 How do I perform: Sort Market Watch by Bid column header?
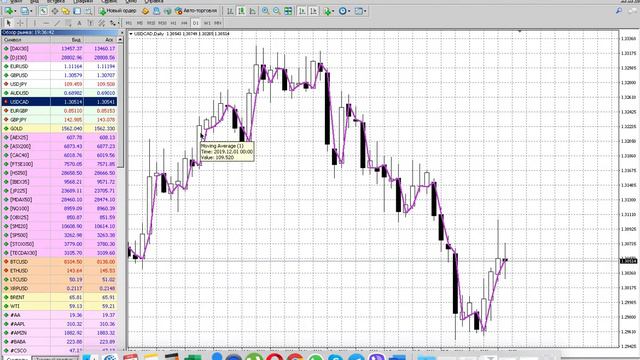click(67, 40)
